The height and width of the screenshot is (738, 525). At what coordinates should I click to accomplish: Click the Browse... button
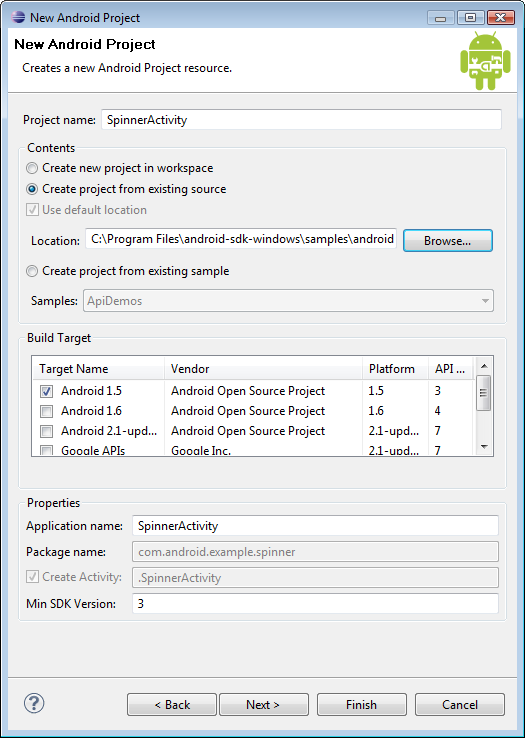[448, 241]
